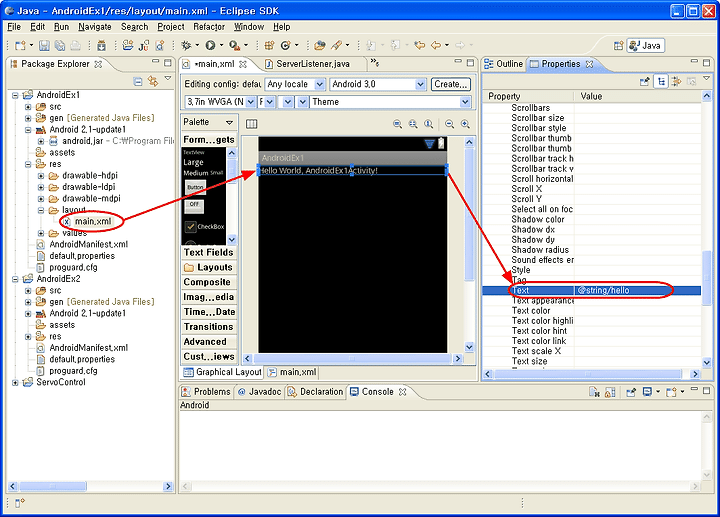Click the Java perspective button
The image size is (720, 517).
click(646, 45)
